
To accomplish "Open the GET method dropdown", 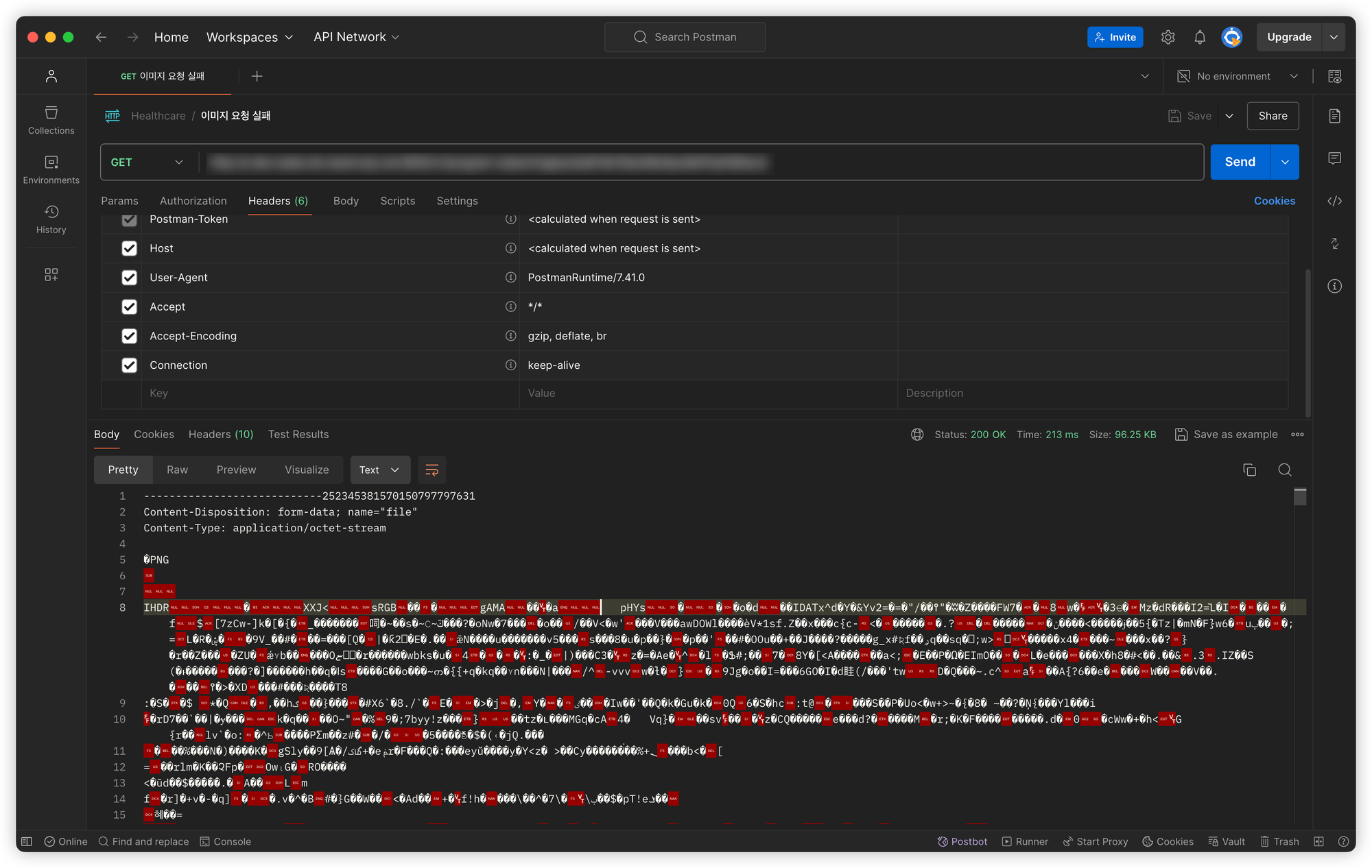I will click(x=147, y=162).
